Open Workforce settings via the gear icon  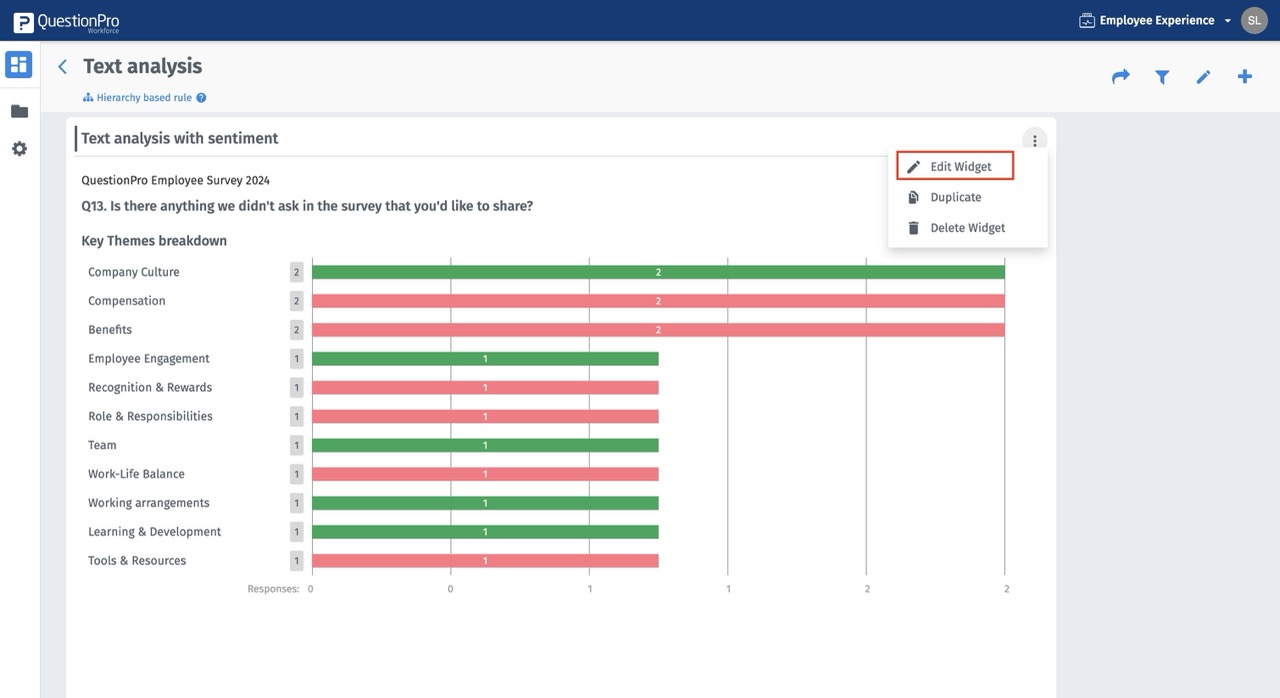click(x=18, y=148)
